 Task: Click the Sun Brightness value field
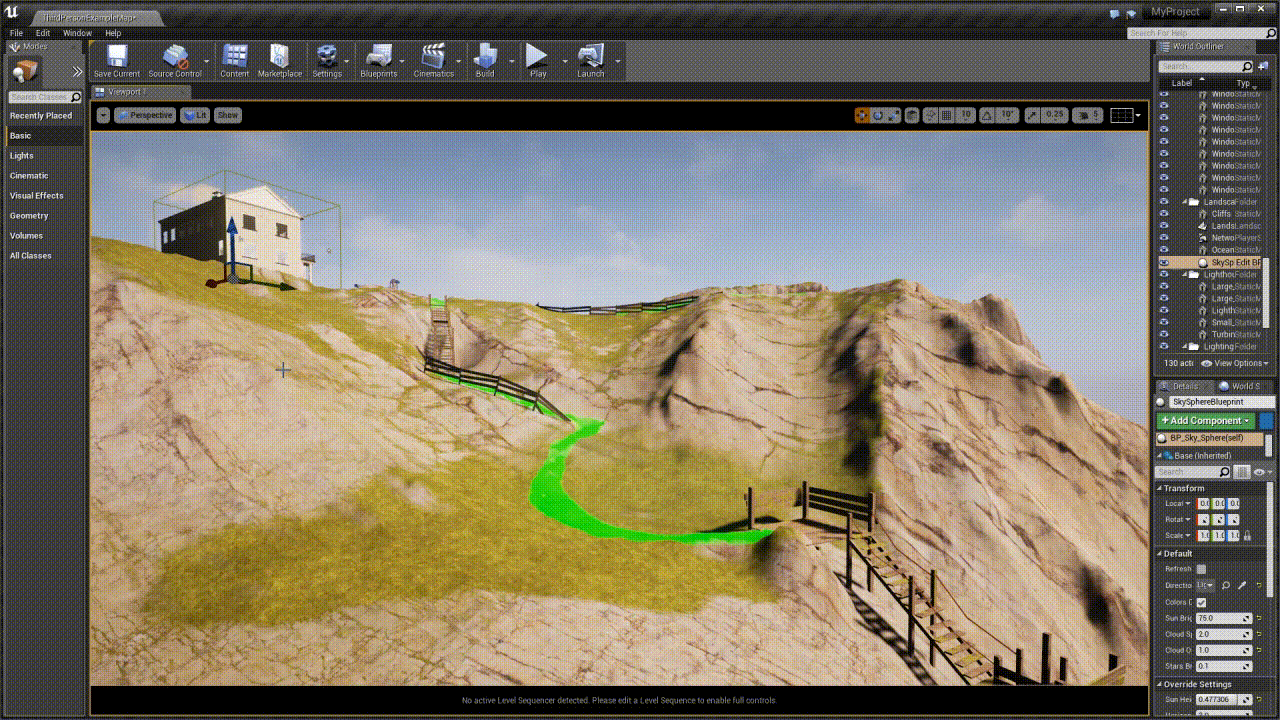[1218, 619]
